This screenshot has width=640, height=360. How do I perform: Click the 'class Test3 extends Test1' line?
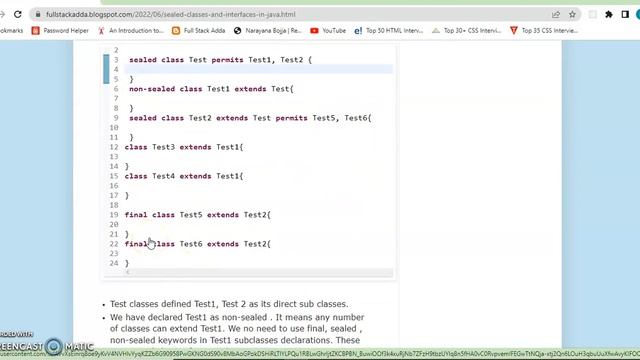(184, 147)
